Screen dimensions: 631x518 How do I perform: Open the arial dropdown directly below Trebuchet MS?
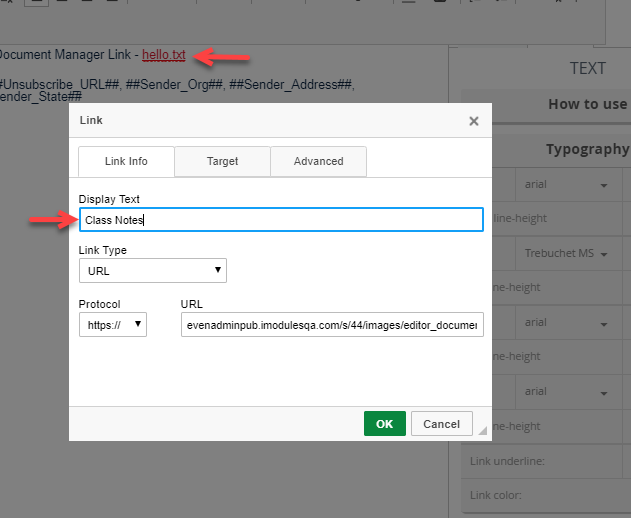click(x=565, y=322)
